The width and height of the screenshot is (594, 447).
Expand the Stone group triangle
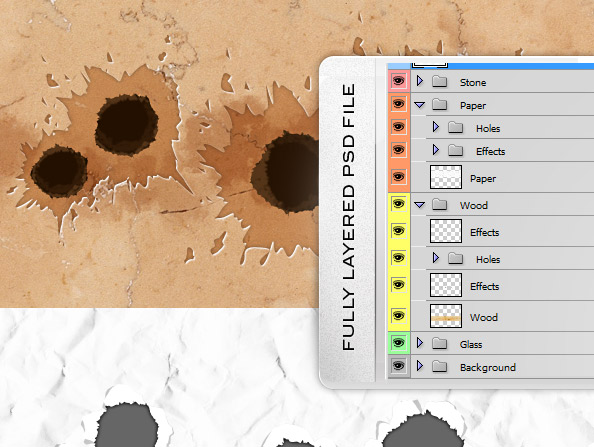419,81
